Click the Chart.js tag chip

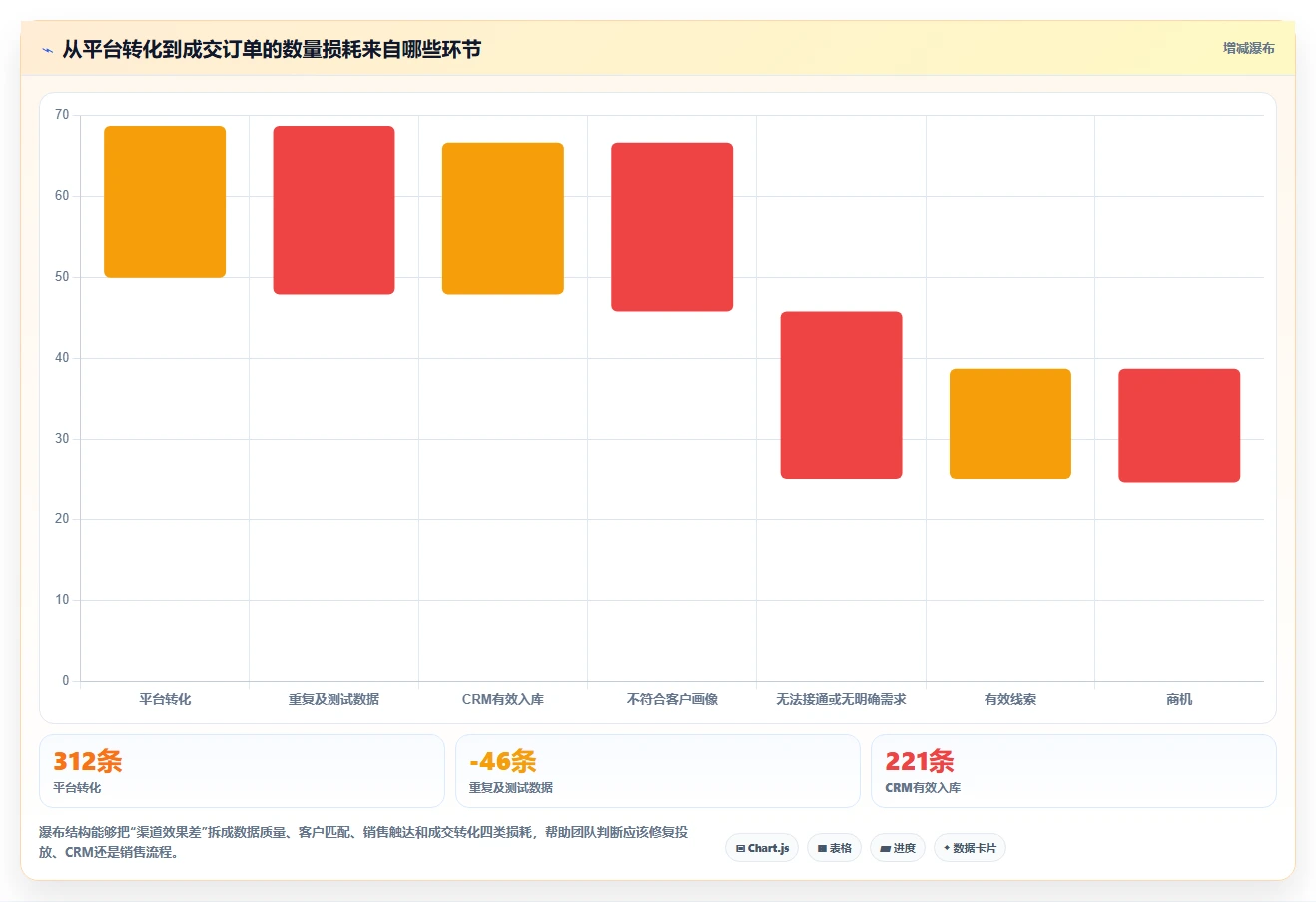click(762, 848)
